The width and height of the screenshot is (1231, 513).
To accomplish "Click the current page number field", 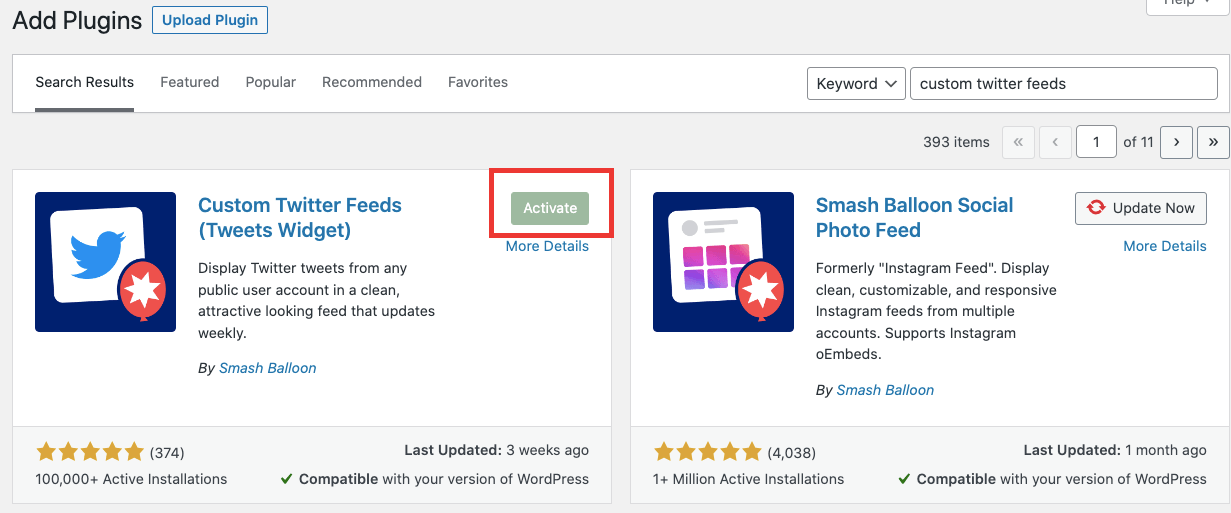I will pos(1096,142).
